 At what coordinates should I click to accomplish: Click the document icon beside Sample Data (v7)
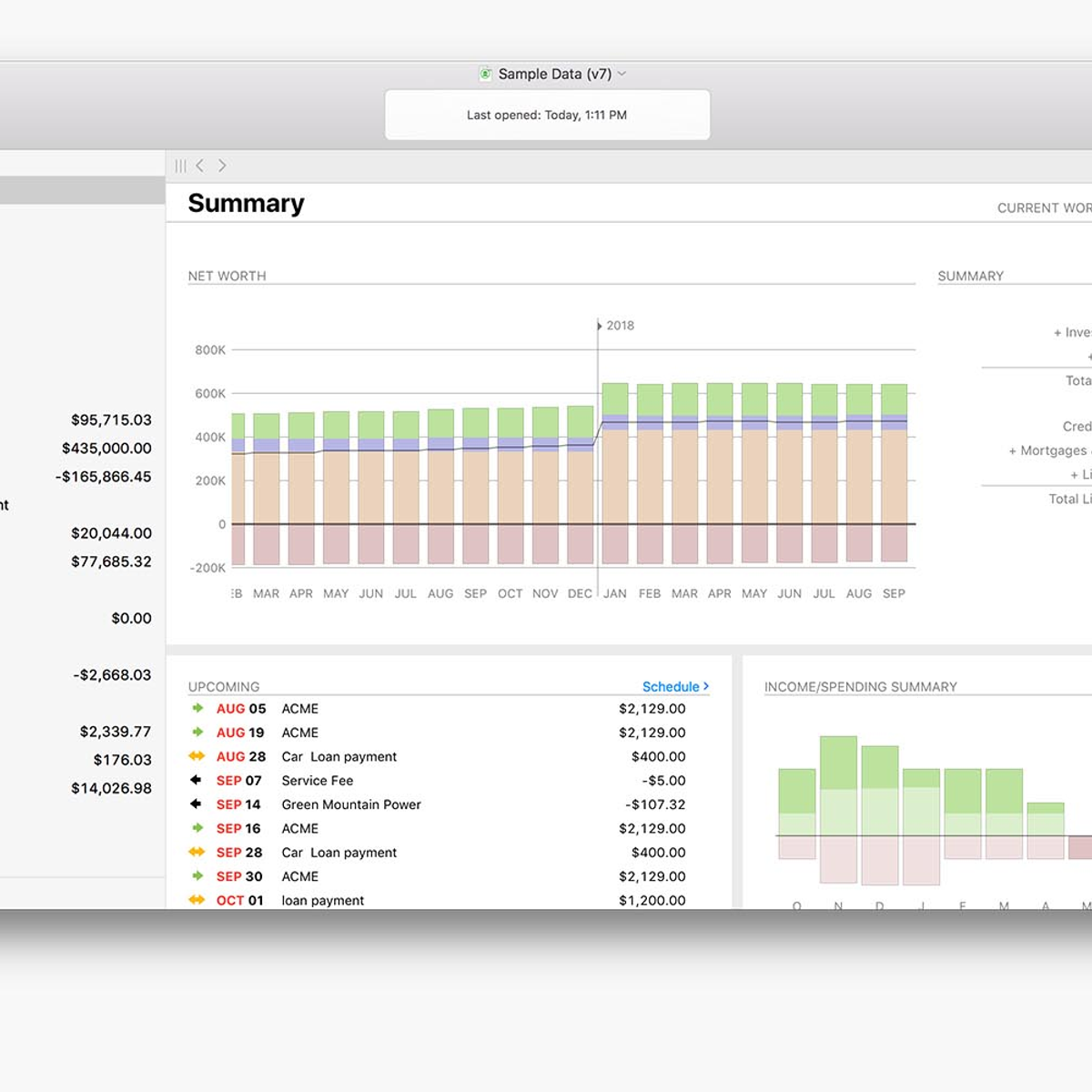coord(486,74)
